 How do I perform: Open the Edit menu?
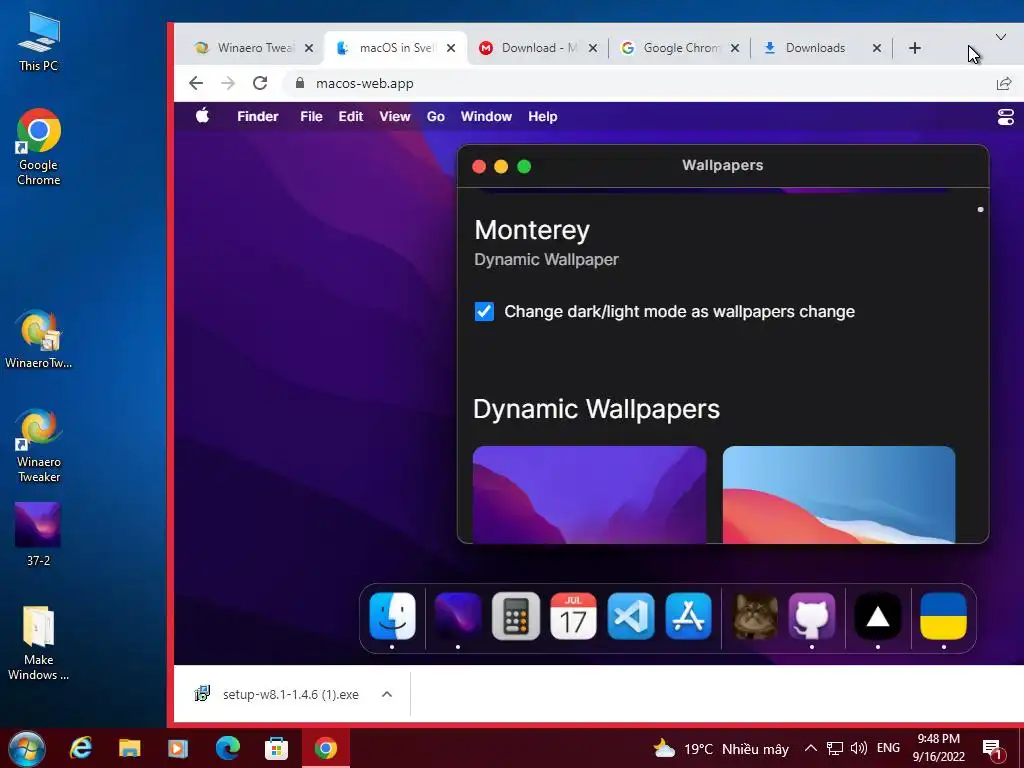click(351, 116)
